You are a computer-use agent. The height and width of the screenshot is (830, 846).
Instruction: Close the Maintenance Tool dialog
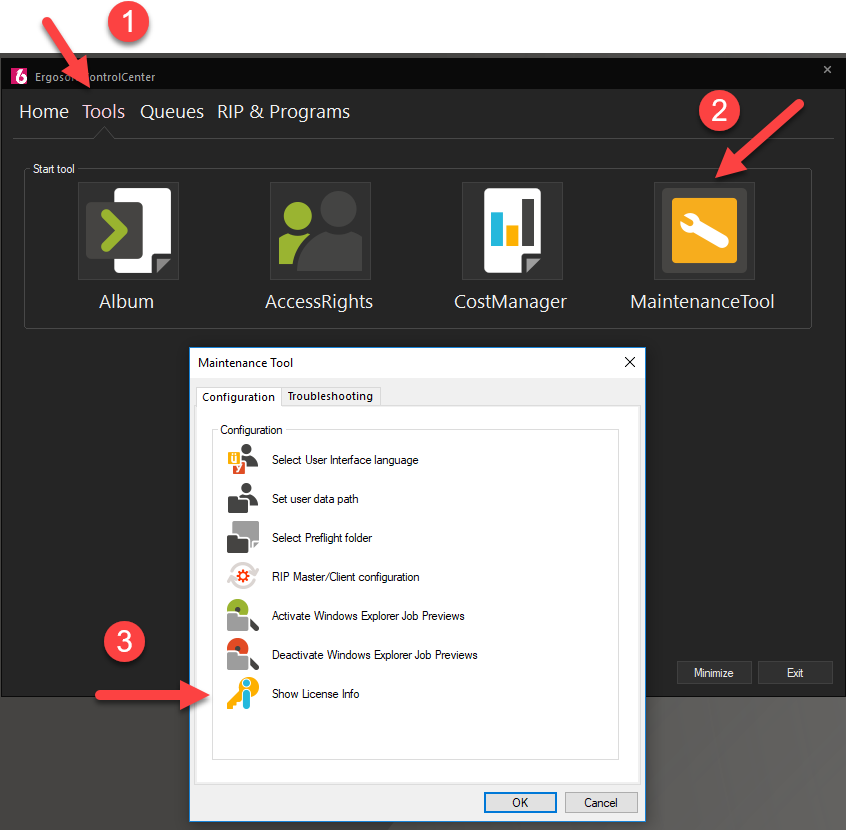pos(630,362)
